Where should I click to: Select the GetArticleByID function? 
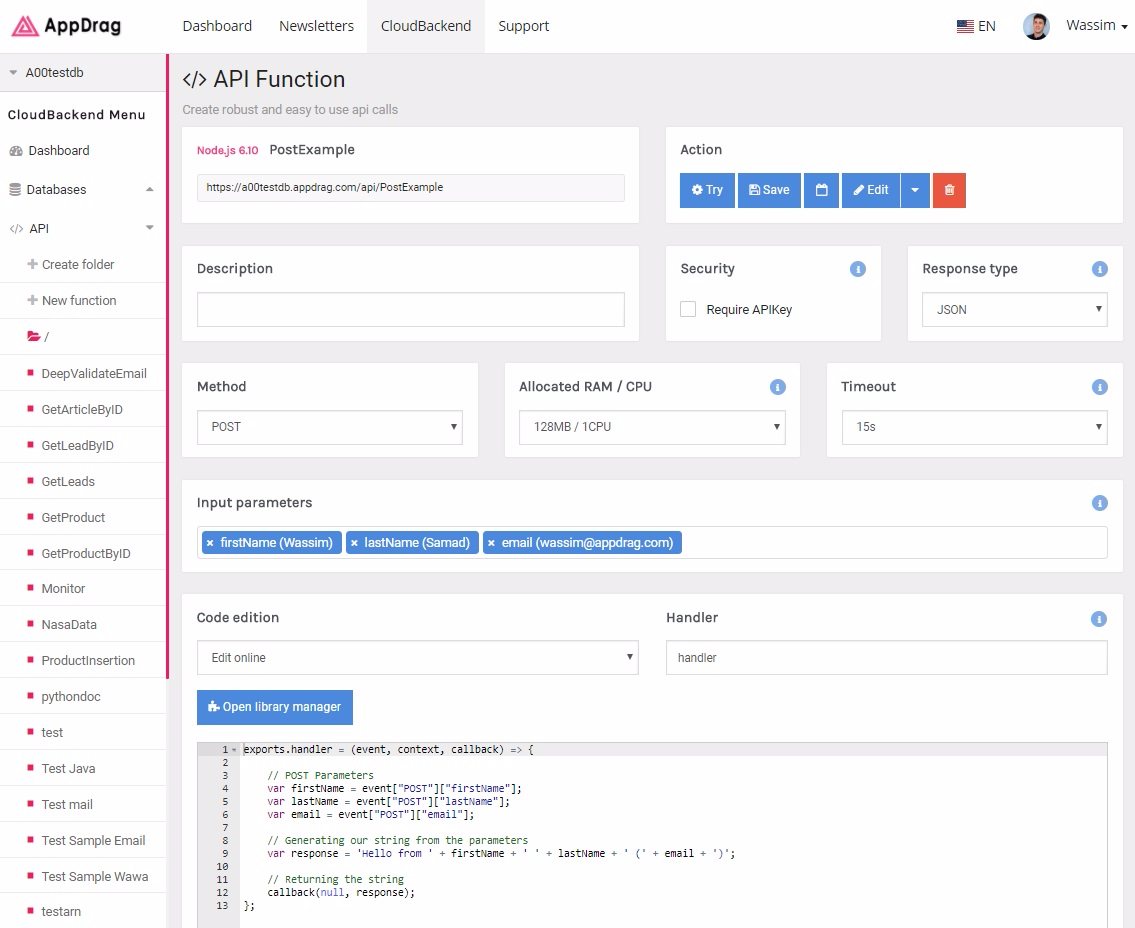pos(83,410)
